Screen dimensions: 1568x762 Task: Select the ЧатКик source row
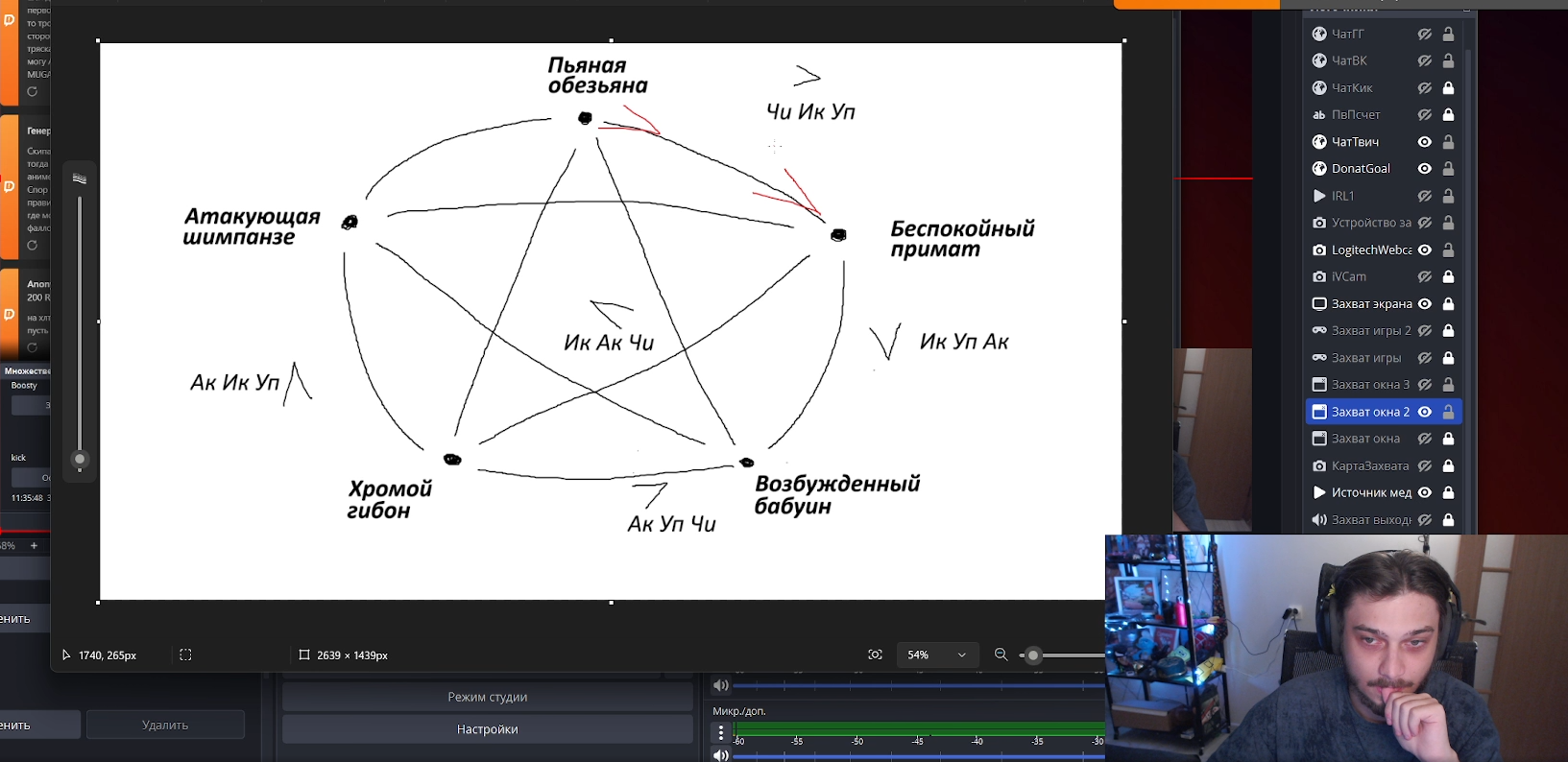[x=1384, y=87]
